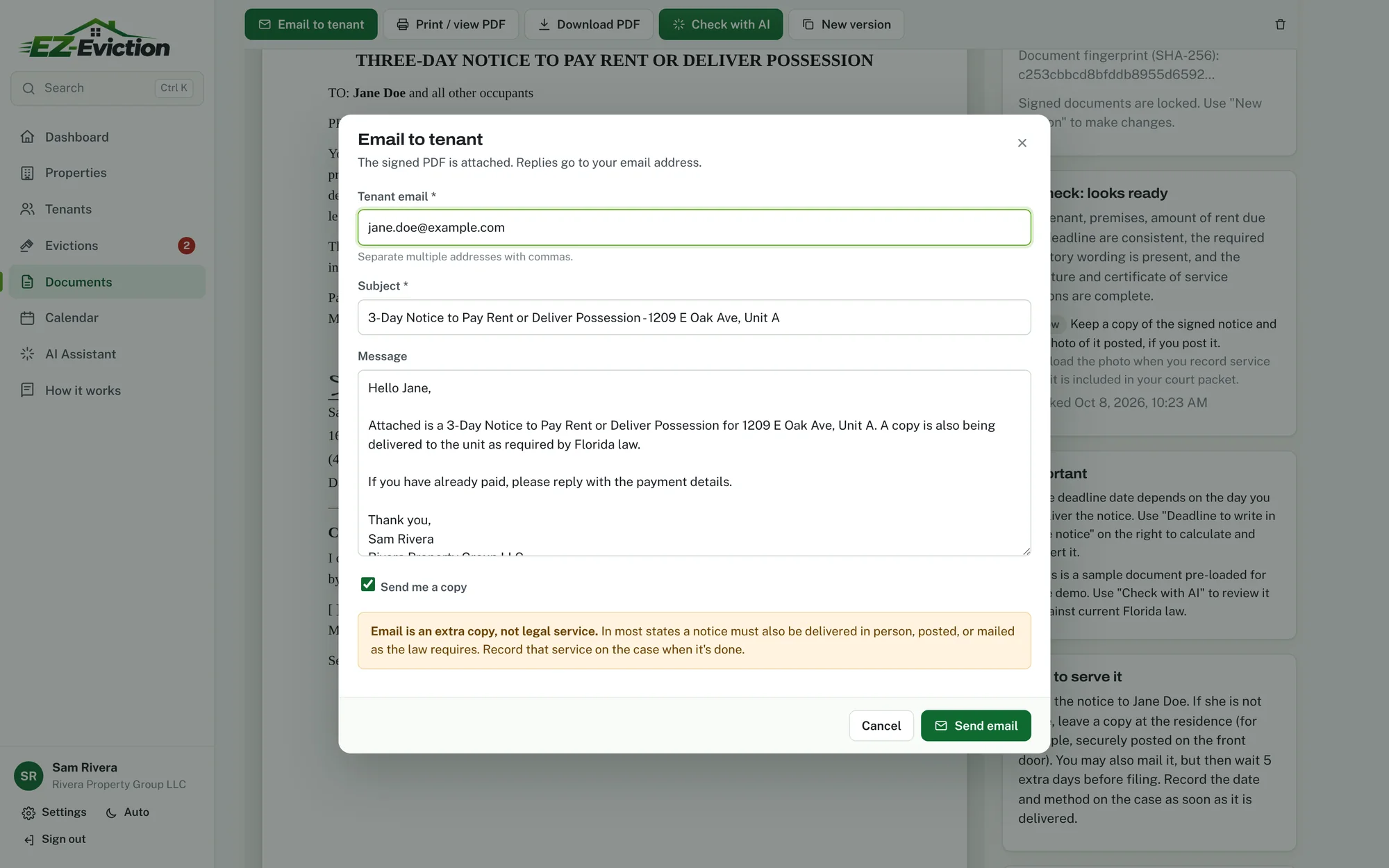1389x868 pixels.
Task: Click New version button
Action: [846, 24]
